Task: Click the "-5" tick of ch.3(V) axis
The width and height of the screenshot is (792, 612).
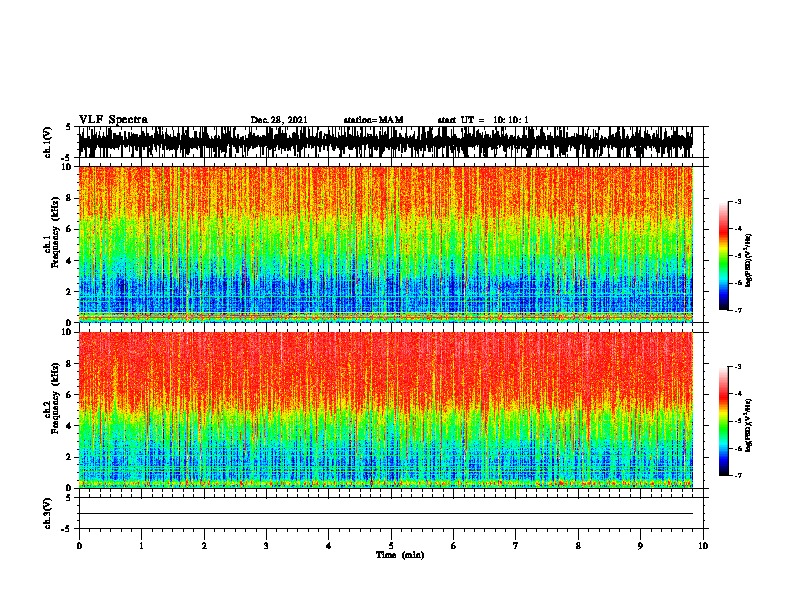Action: tap(67, 529)
